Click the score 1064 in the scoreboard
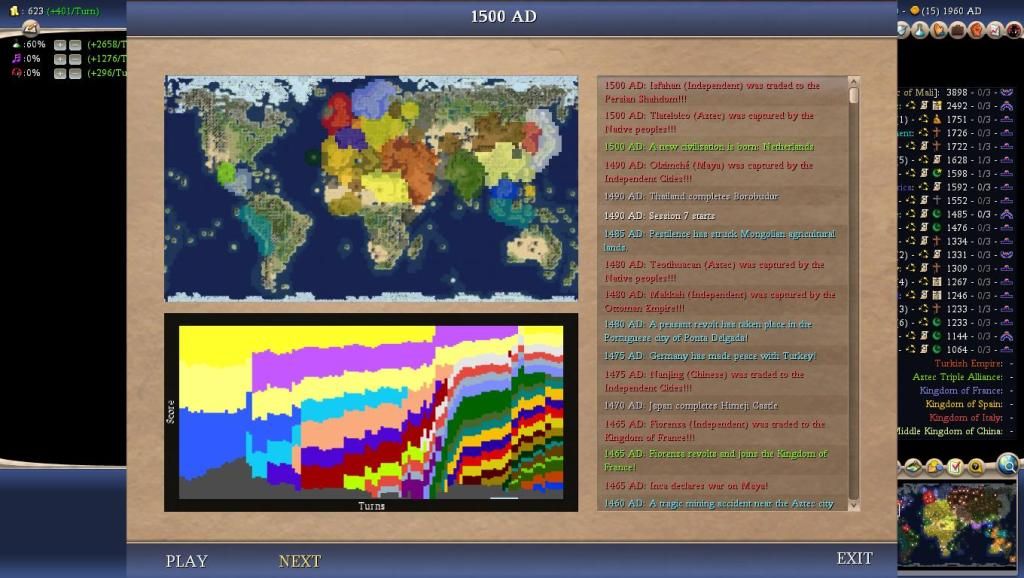 coord(957,349)
